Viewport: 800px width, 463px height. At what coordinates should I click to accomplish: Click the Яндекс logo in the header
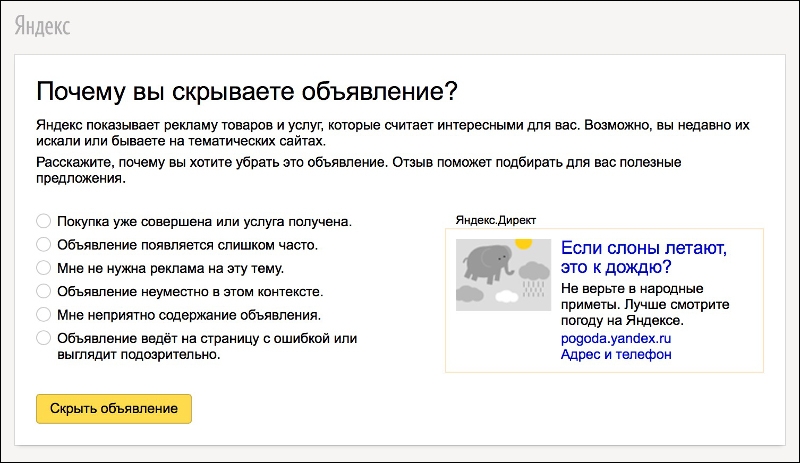(42, 26)
